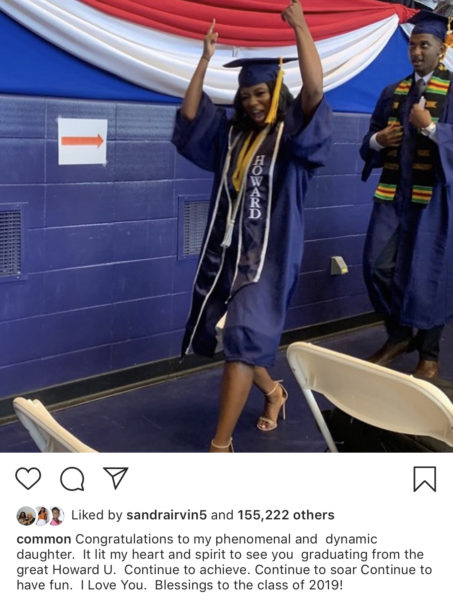
Task: Tap the yellow tassel on the graduation cap
Action: (x=276, y=92)
